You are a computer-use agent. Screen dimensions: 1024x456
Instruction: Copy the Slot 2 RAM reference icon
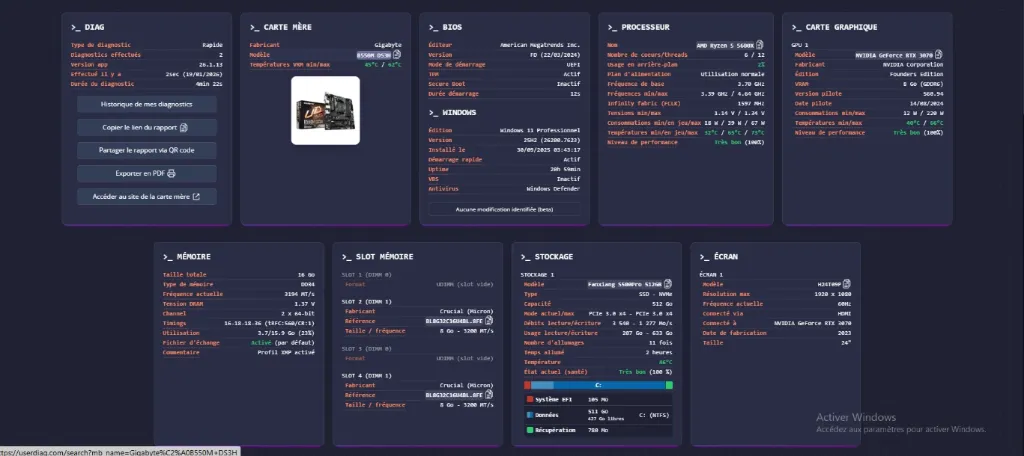pyautogui.click(x=490, y=322)
